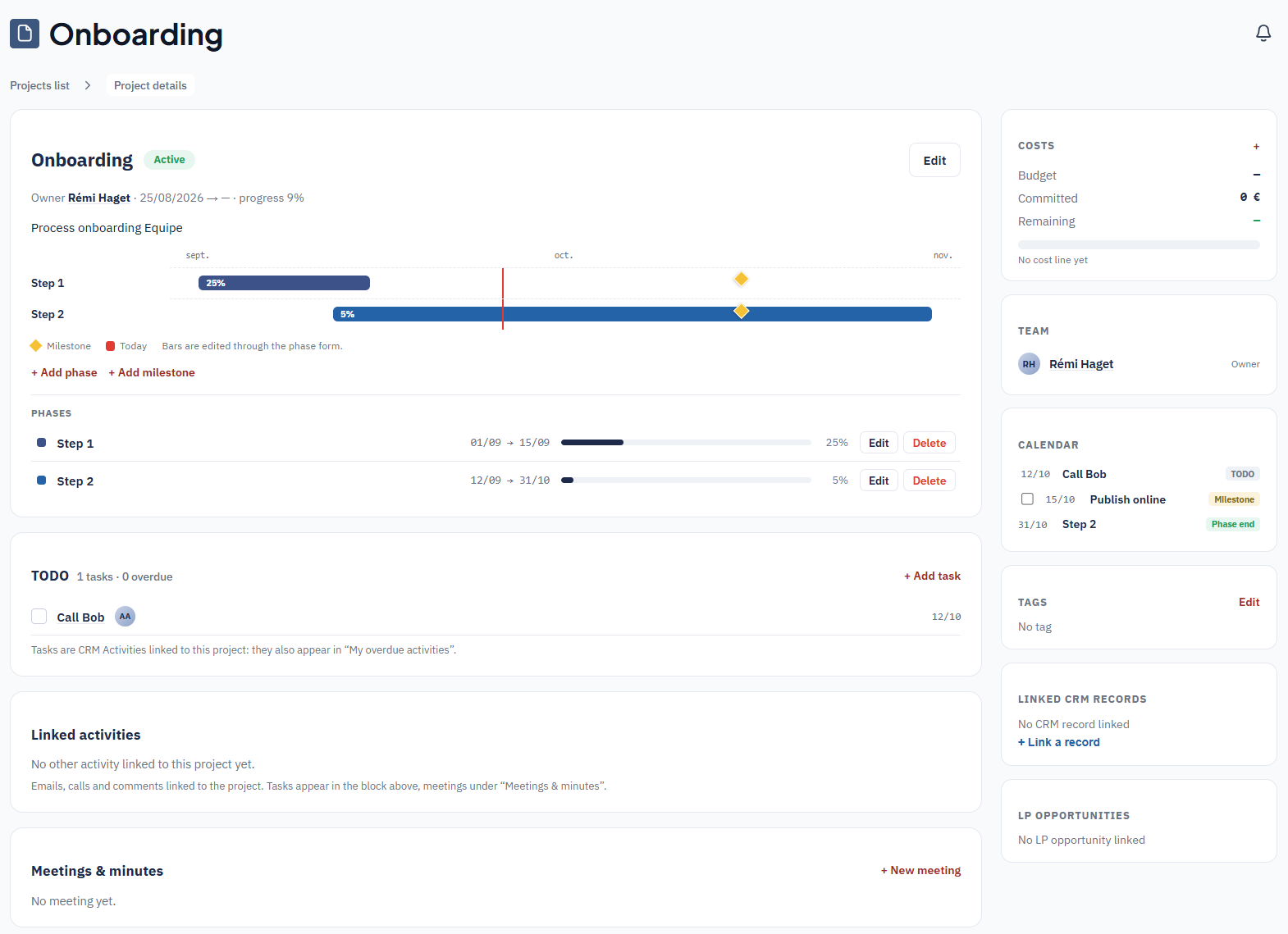Click + Link a record
This screenshot has width=1288, height=934.
pos(1059,742)
